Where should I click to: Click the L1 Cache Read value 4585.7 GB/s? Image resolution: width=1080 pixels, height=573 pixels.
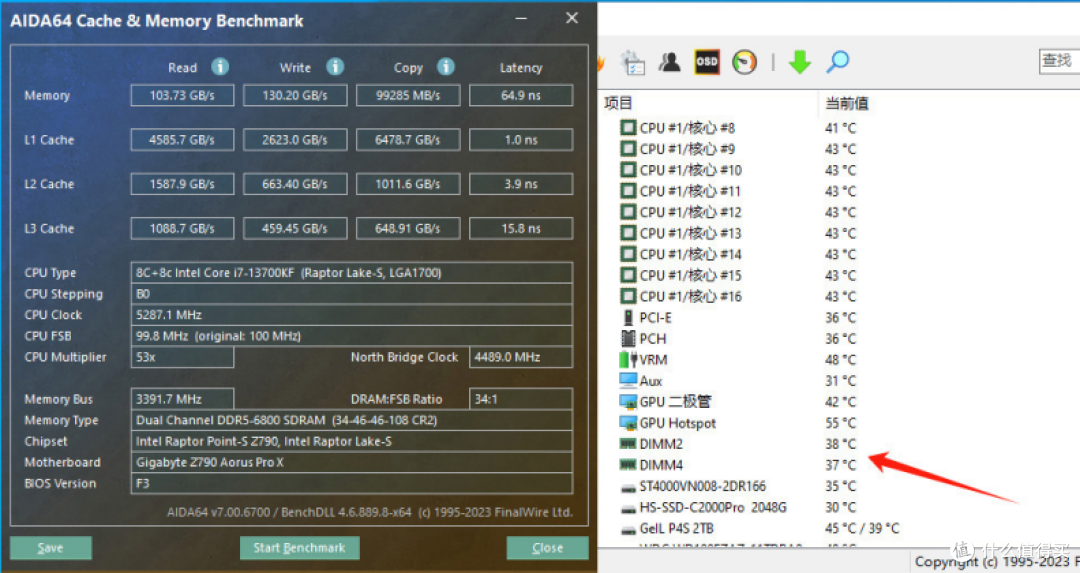coord(182,140)
